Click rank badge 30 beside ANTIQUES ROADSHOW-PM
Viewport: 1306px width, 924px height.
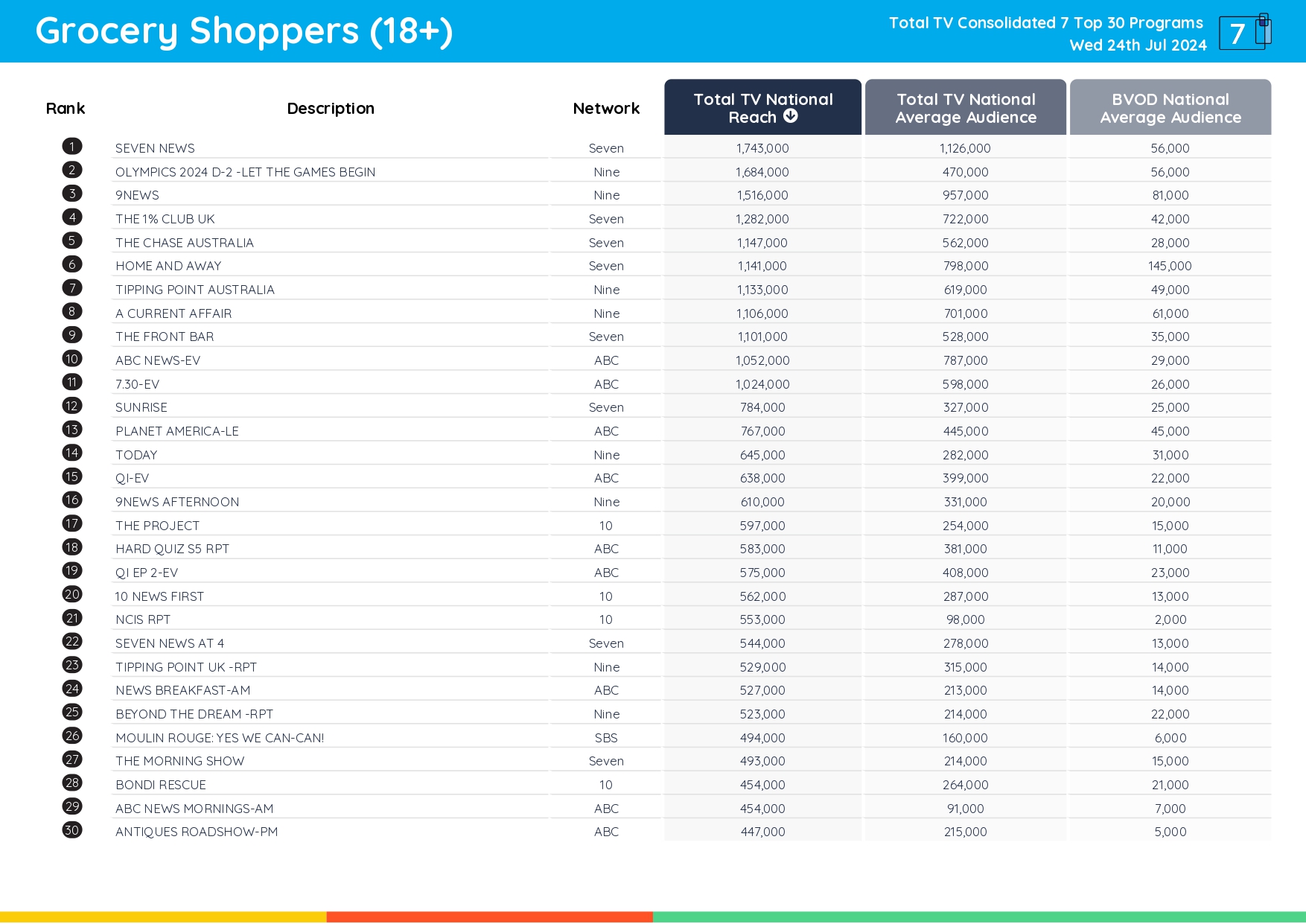71,830
